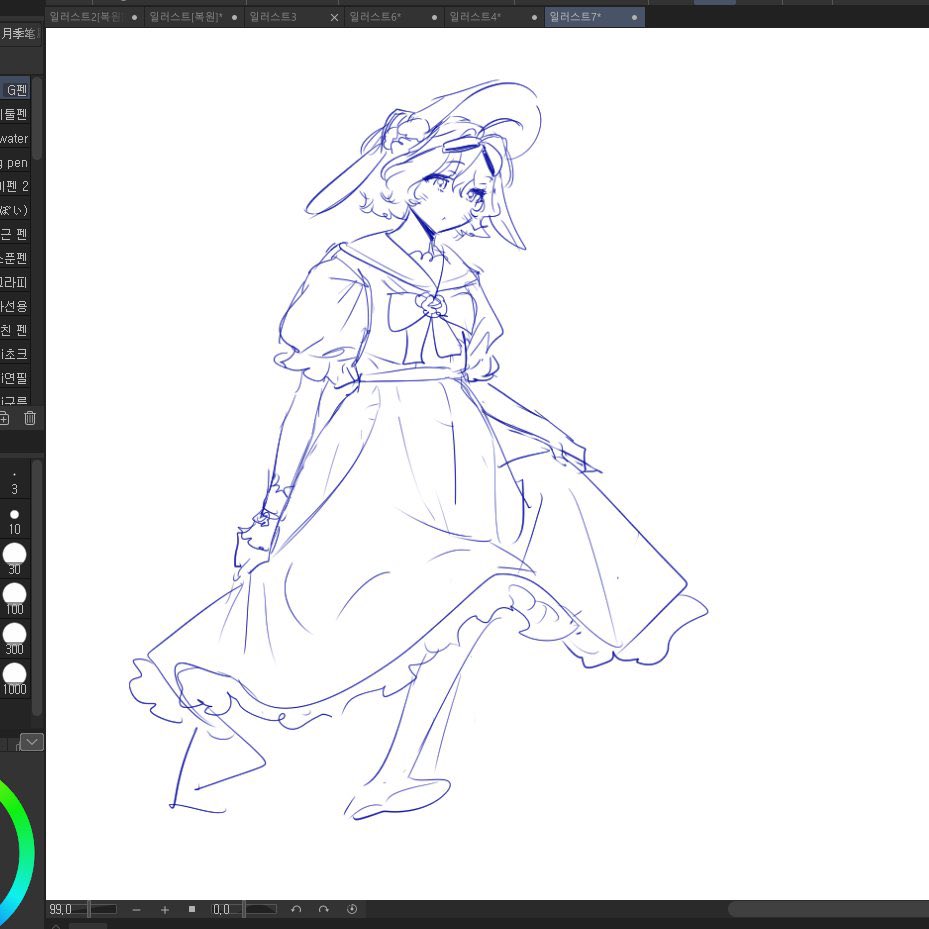Close the 일러스트3 tab with its X
The height and width of the screenshot is (929, 929).
click(x=334, y=18)
